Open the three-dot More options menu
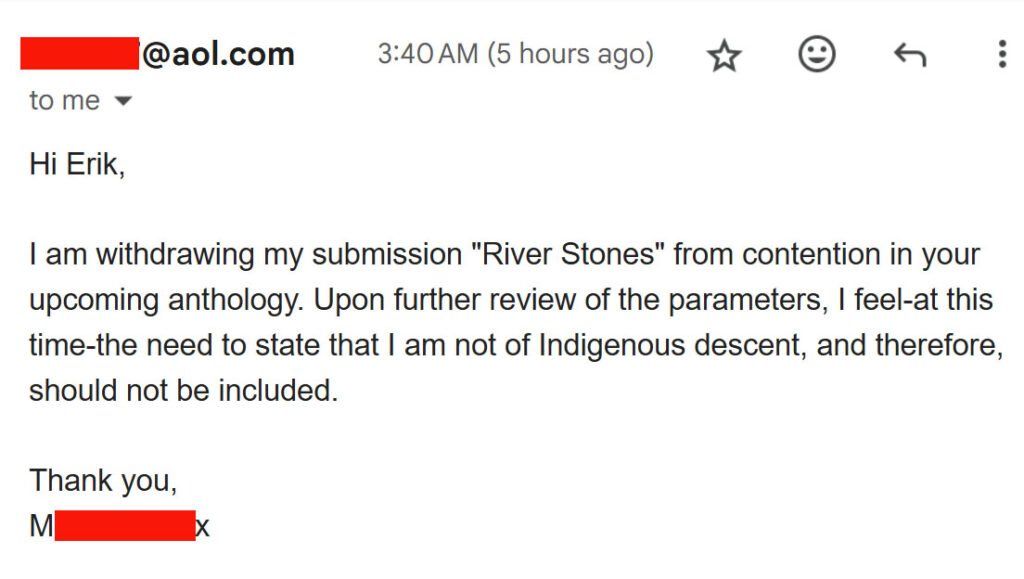This screenshot has width=1024, height=579. click(1002, 54)
